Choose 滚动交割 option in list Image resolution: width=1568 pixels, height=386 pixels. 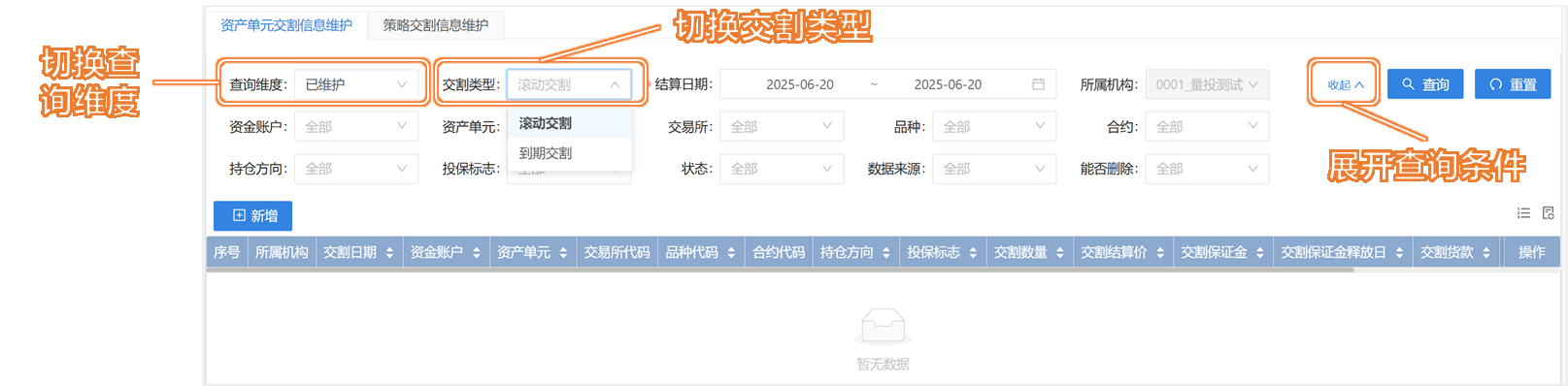(570, 123)
